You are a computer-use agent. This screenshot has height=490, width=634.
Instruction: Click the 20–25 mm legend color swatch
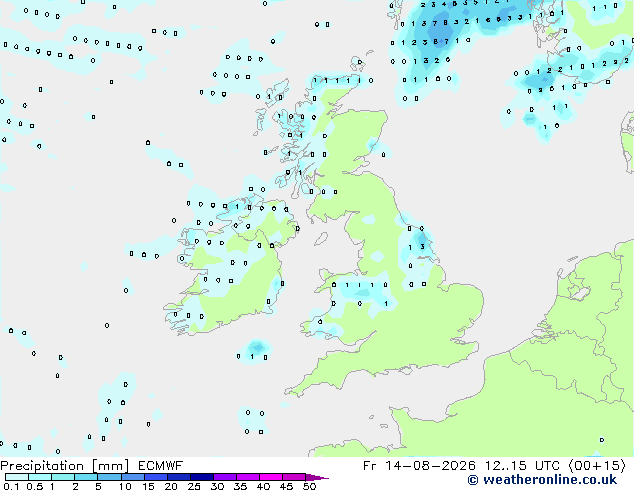point(178,477)
